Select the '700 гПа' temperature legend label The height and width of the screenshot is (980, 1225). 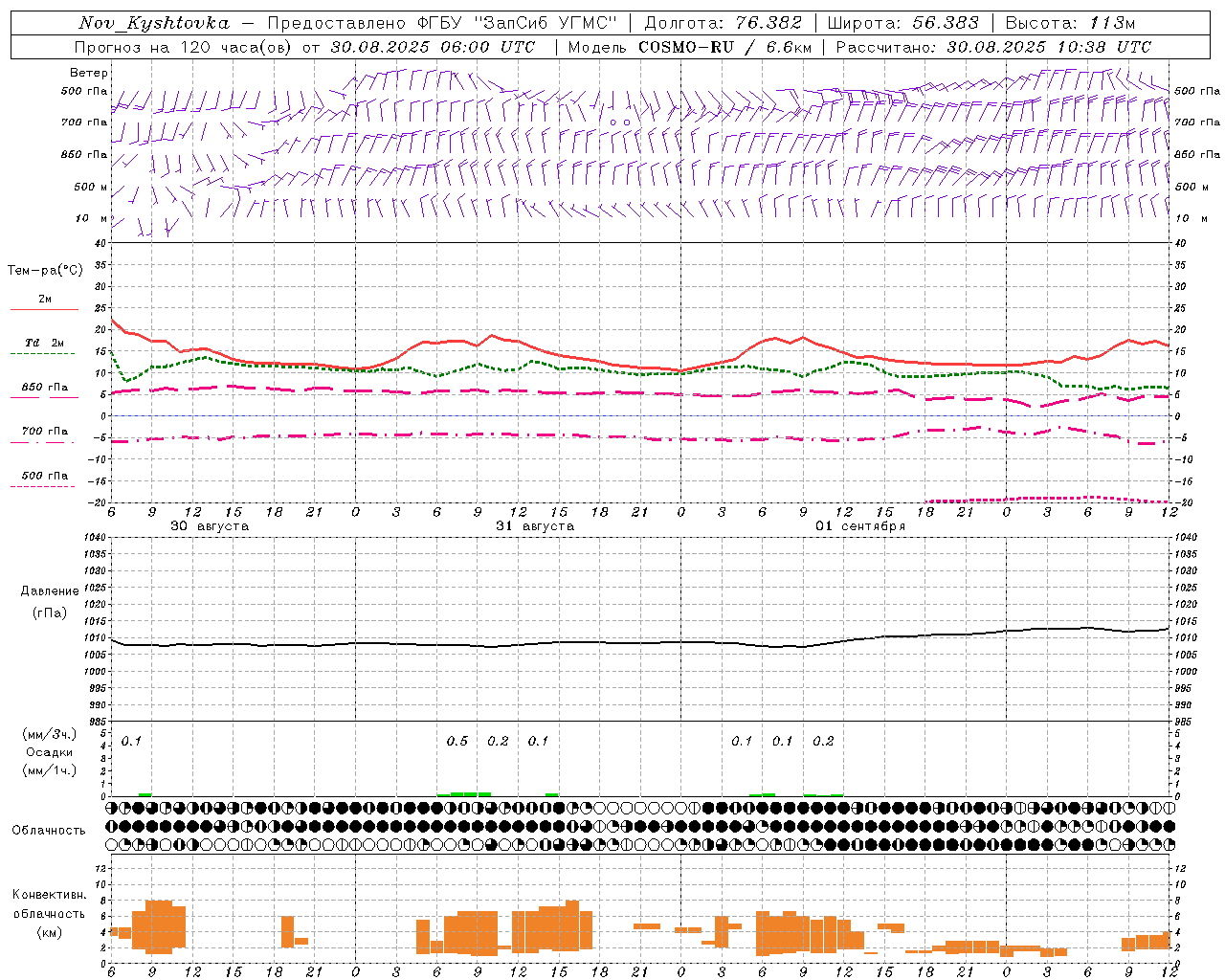point(45,431)
